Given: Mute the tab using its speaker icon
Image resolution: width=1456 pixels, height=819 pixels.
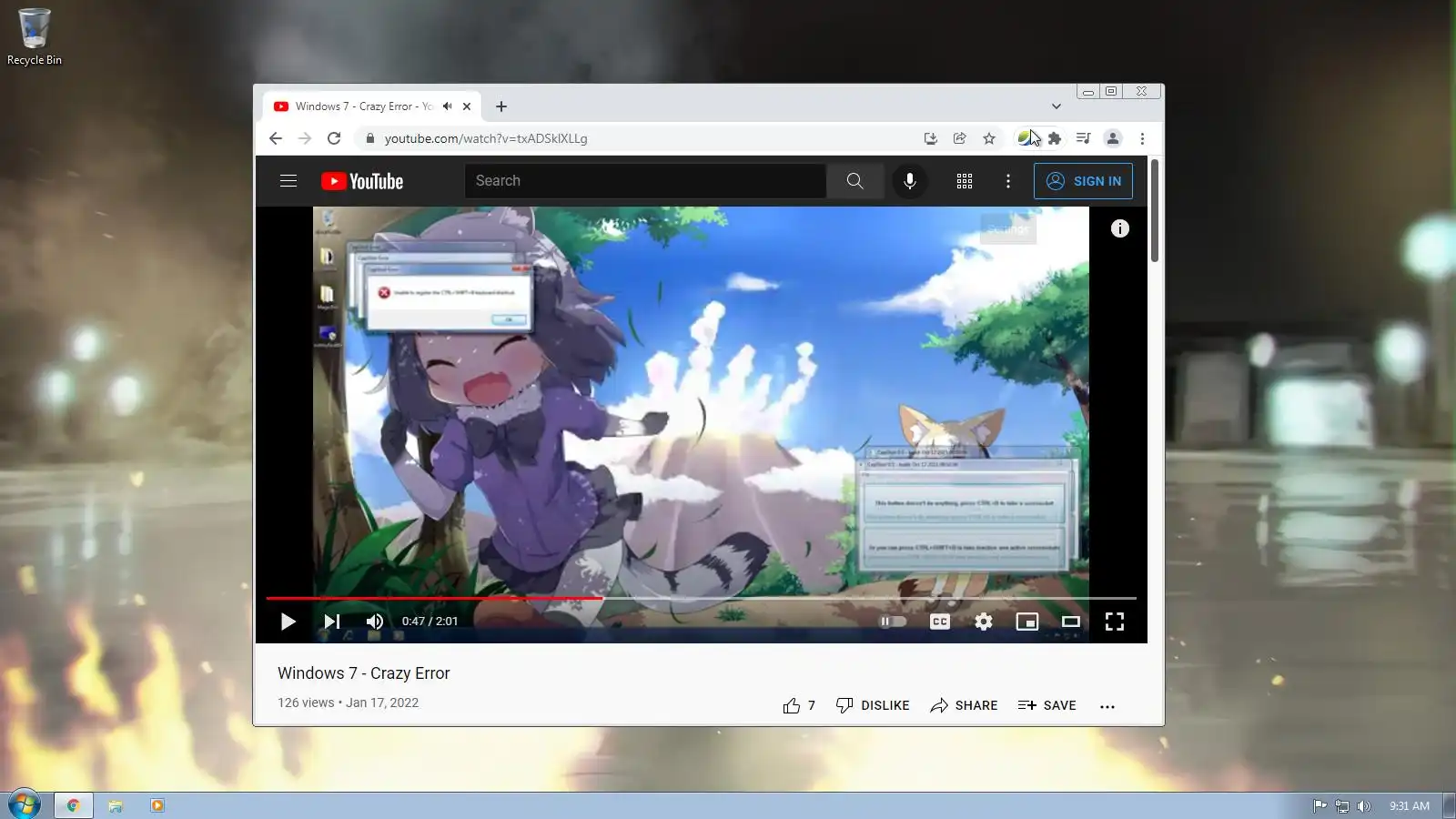Looking at the screenshot, I should coord(447,106).
